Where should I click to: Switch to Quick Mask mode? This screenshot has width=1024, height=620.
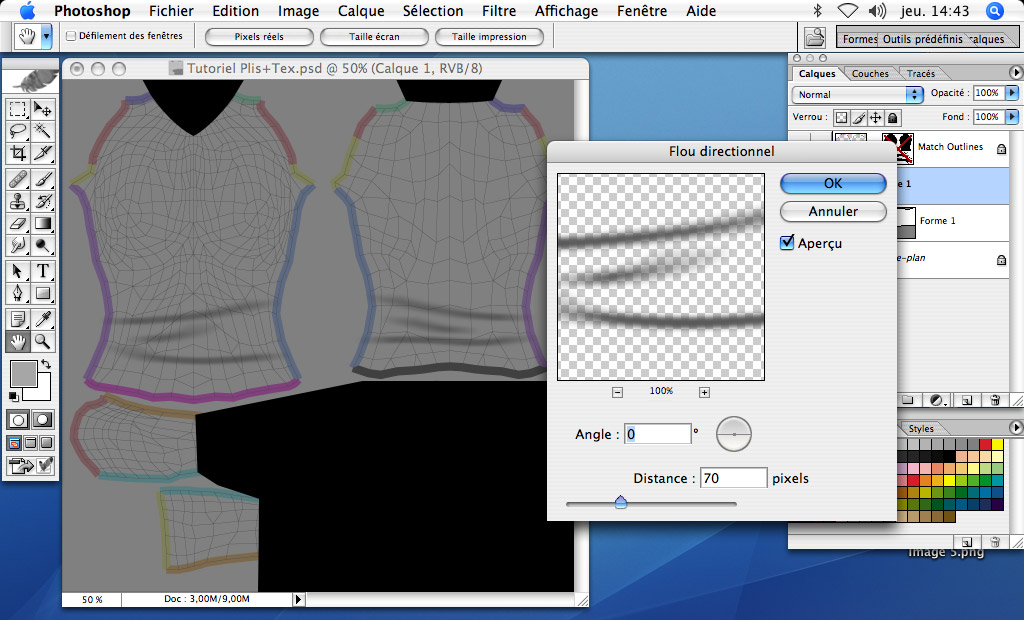pos(43,420)
